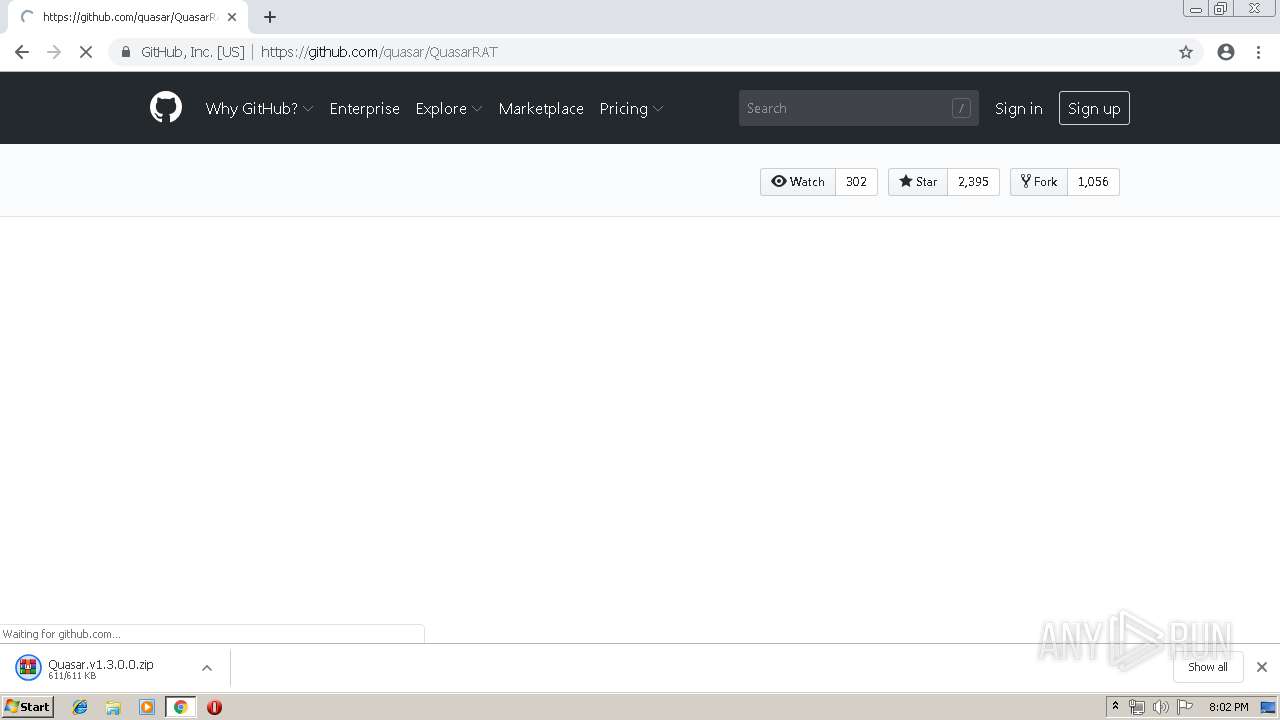Star the QuasarRAT repository
The width and height of the screenshot is (1280, 720).
click(918, 182)
